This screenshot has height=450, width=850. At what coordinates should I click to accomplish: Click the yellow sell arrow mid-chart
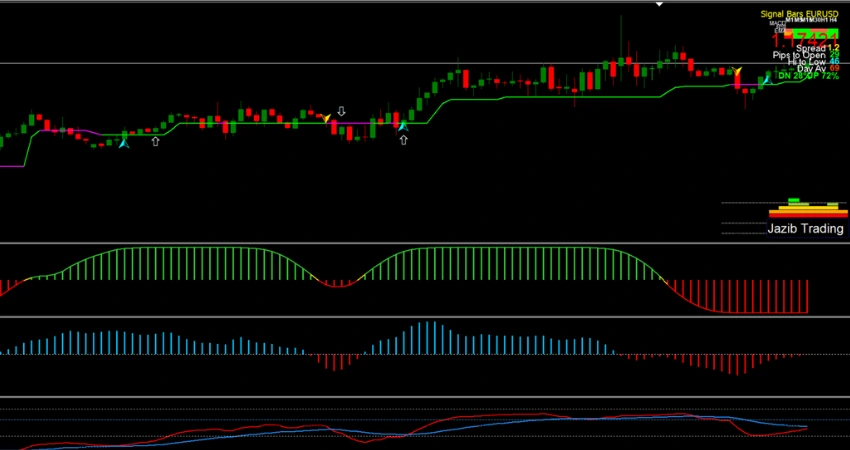(x=327, y=119)
